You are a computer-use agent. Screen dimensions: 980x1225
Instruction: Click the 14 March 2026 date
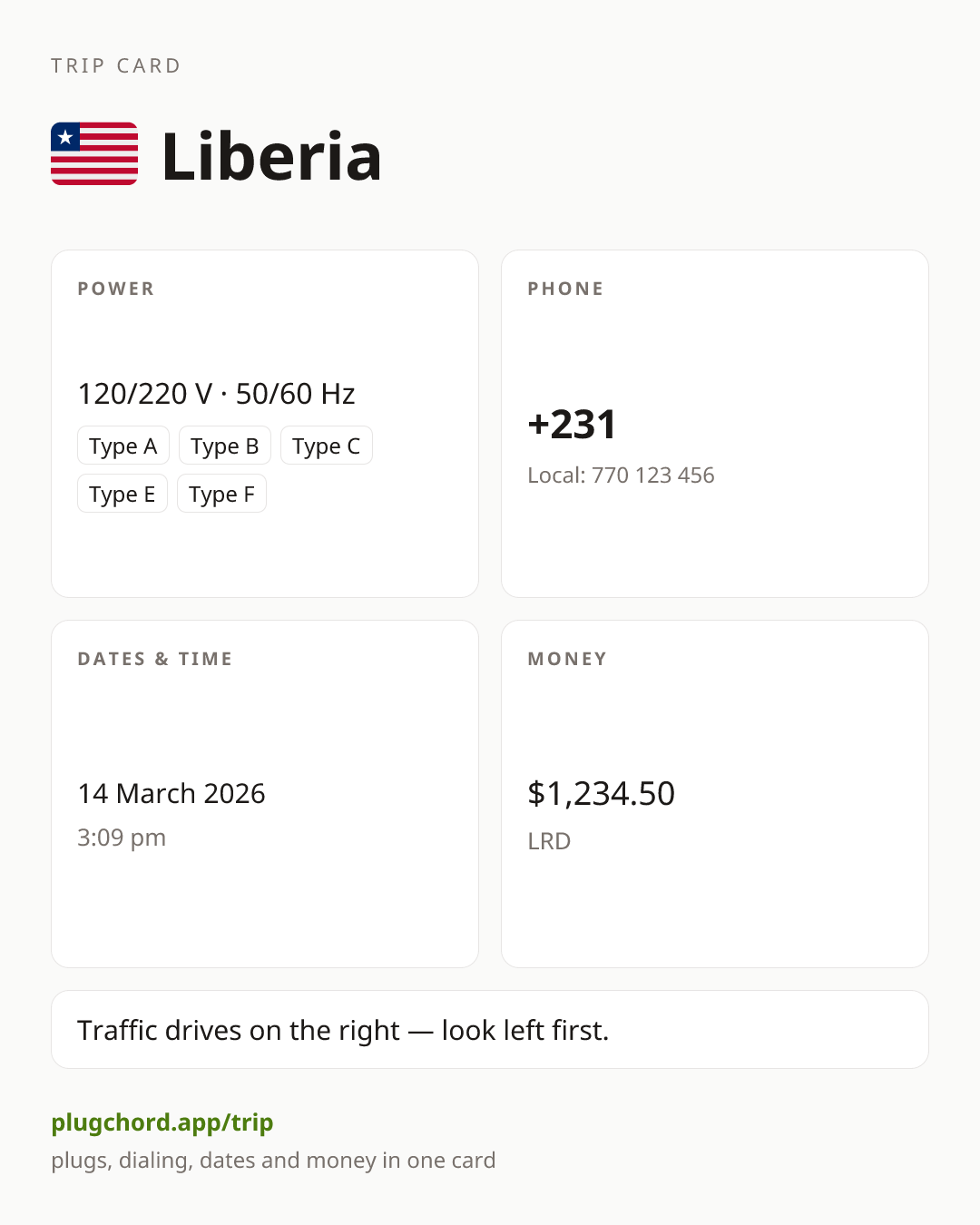click(x=171, y=794)
